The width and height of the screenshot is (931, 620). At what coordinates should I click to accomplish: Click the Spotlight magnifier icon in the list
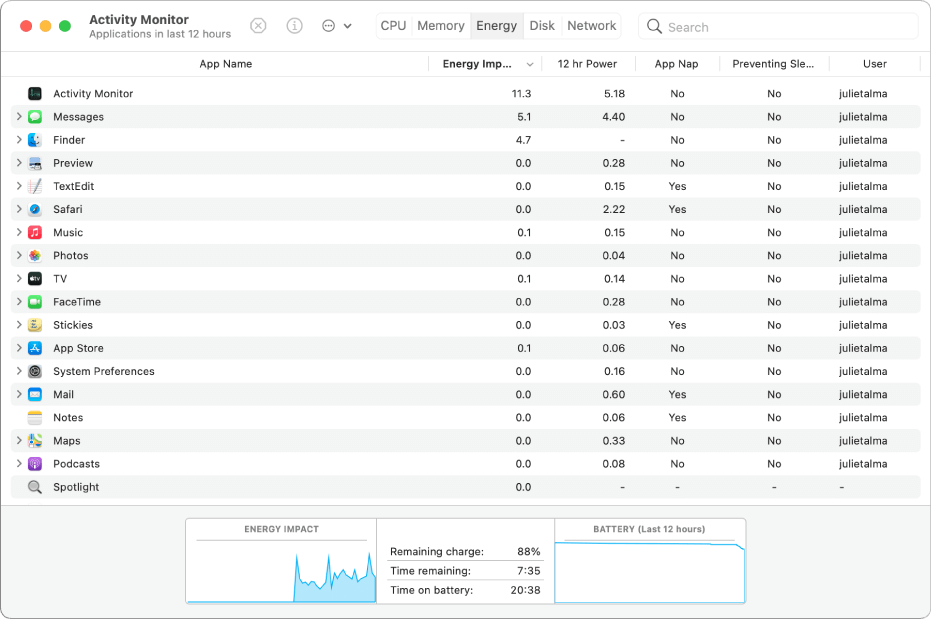35,487
